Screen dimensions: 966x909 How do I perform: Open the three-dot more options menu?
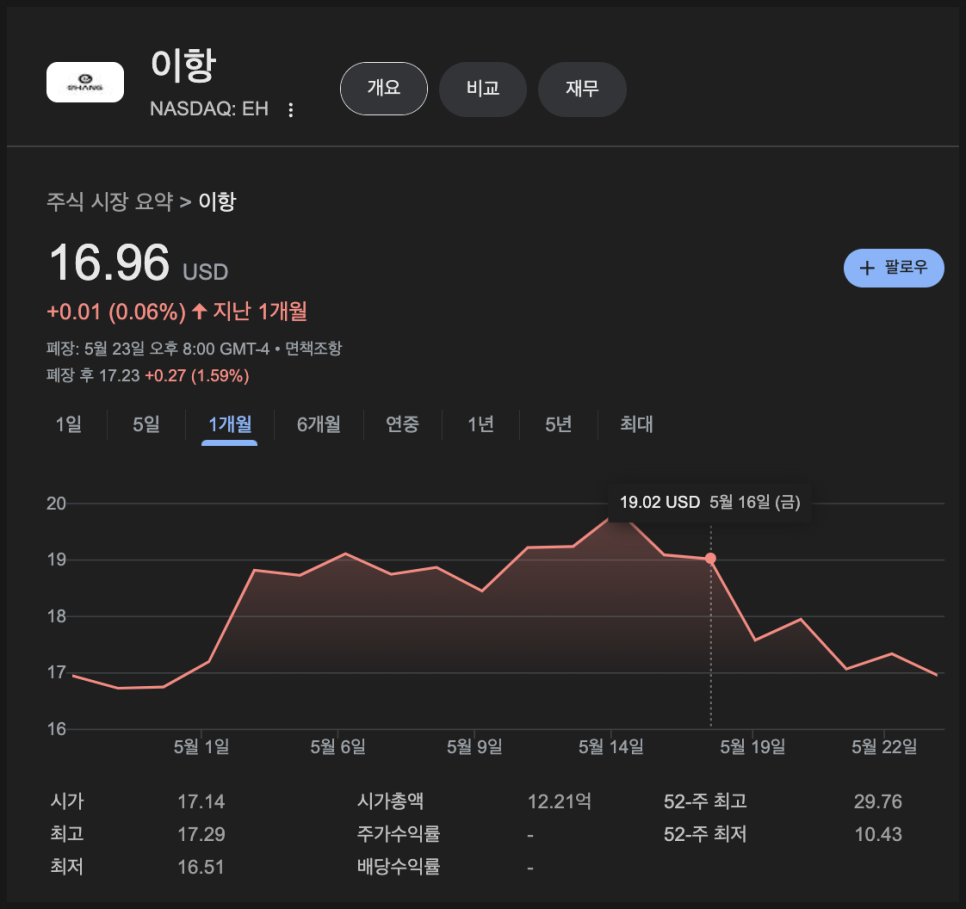click(x=291, y=110)
